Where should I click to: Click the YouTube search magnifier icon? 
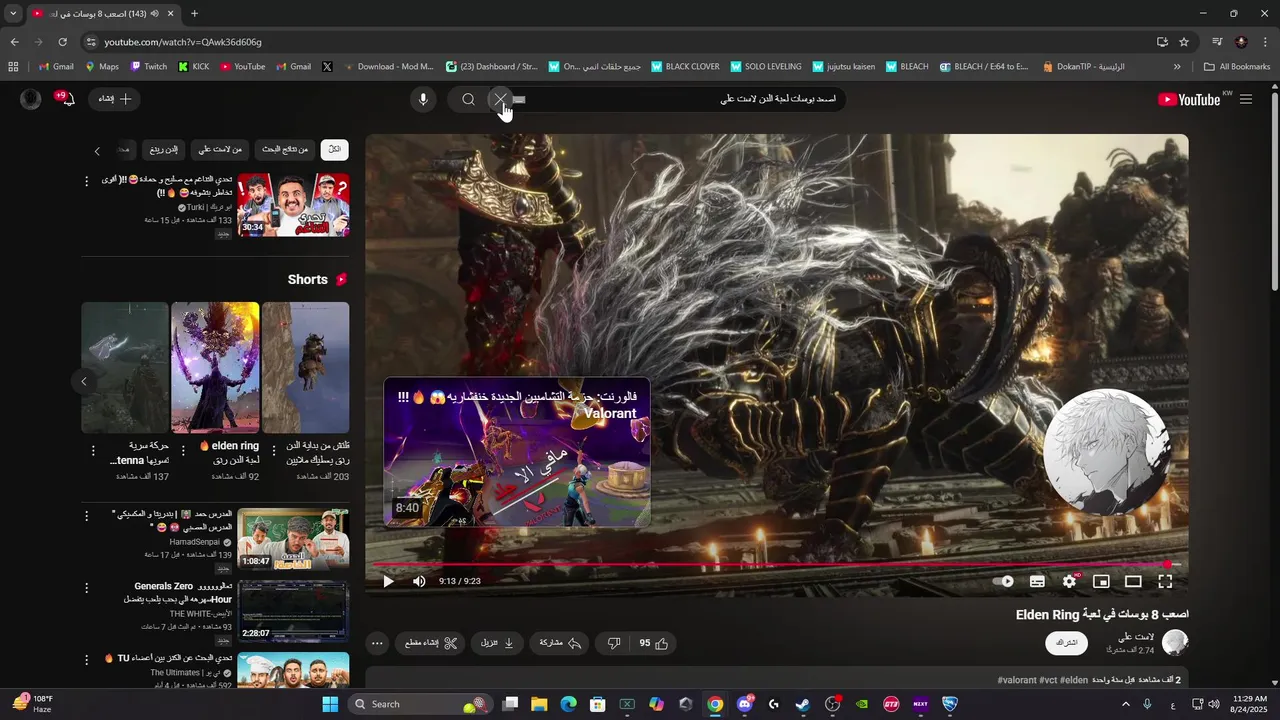(x=468, y=99)
